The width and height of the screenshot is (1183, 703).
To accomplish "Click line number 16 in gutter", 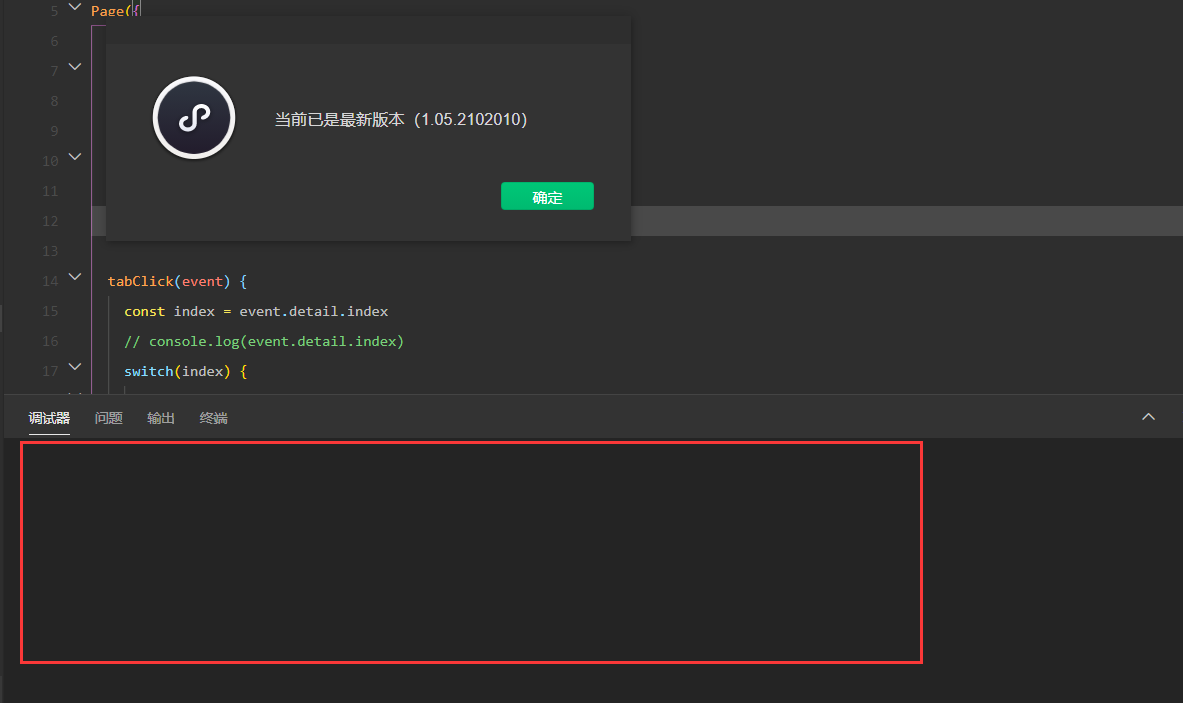I will click(x=50, y=342).
